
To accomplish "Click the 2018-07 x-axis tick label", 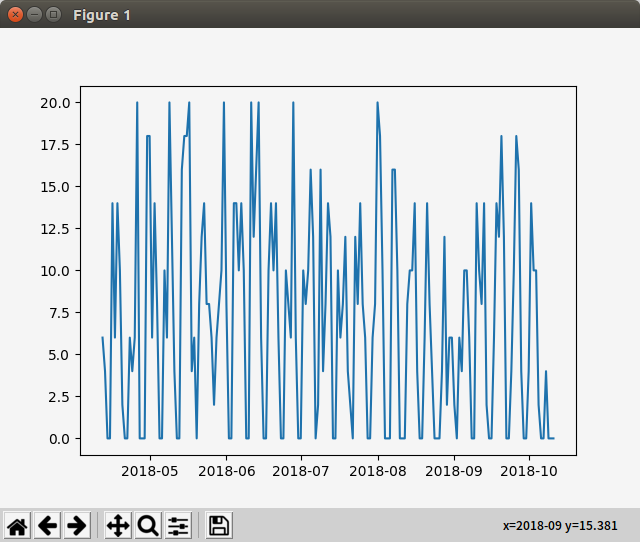I will (x=301, y=470).
